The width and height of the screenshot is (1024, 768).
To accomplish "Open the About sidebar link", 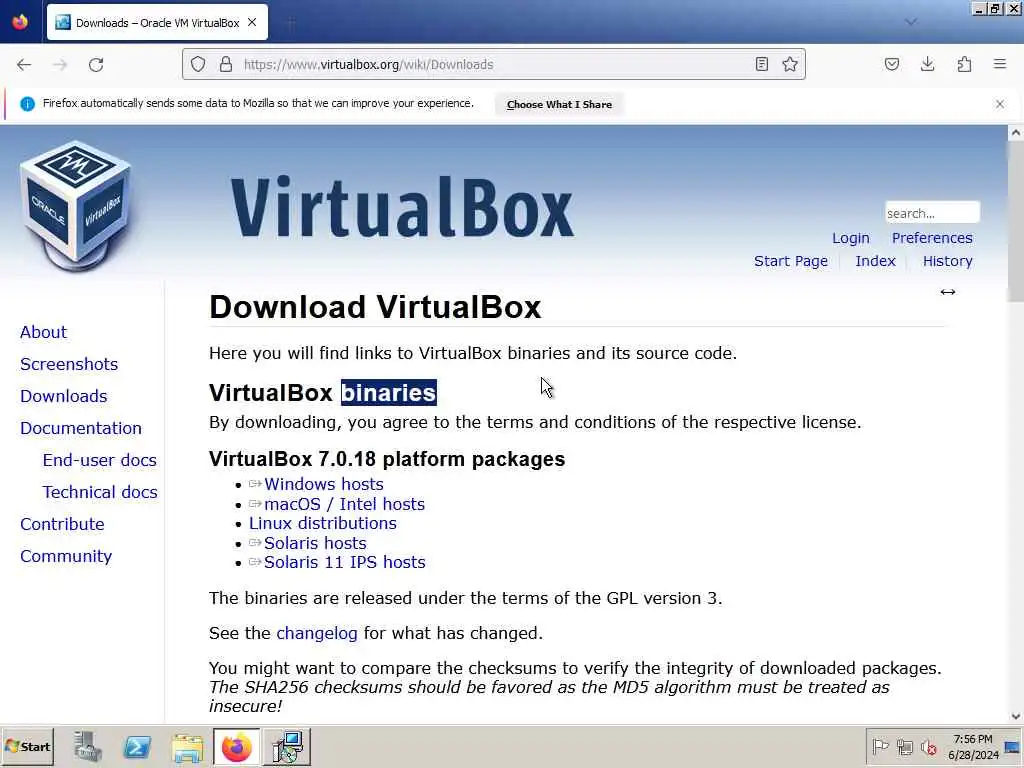I will 43,332.
